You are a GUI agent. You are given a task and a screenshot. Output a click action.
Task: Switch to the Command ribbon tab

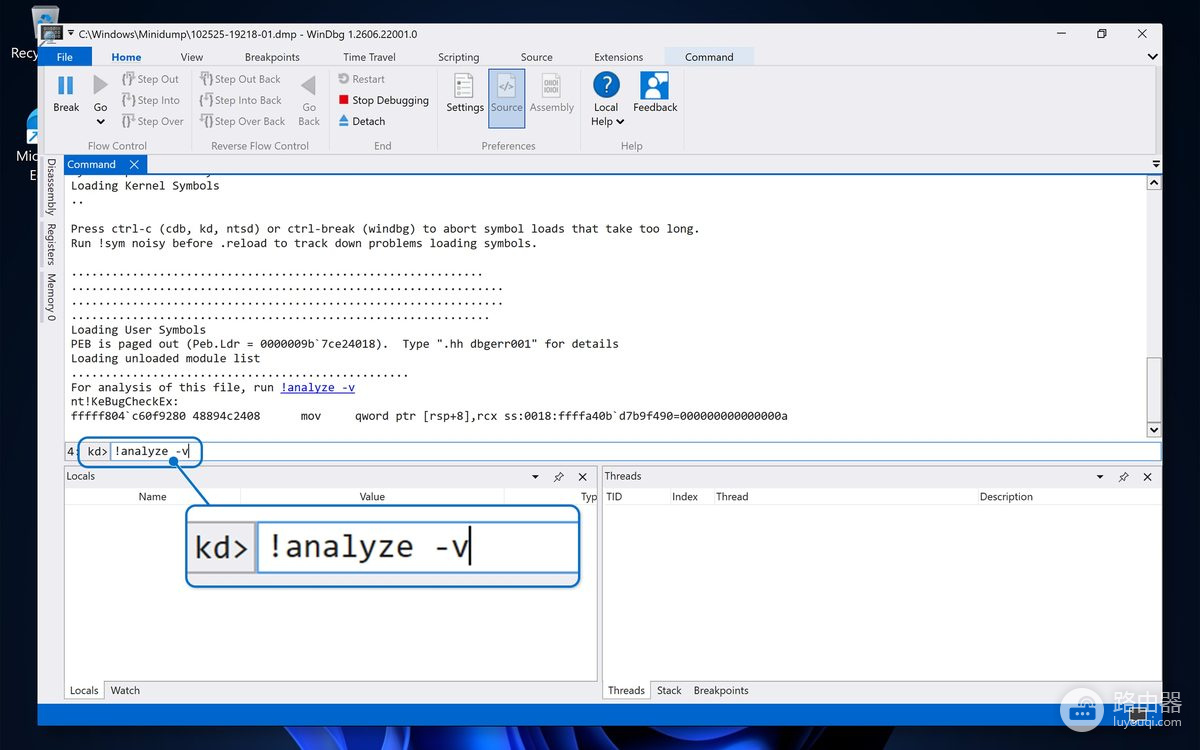[x=709, y=57]
